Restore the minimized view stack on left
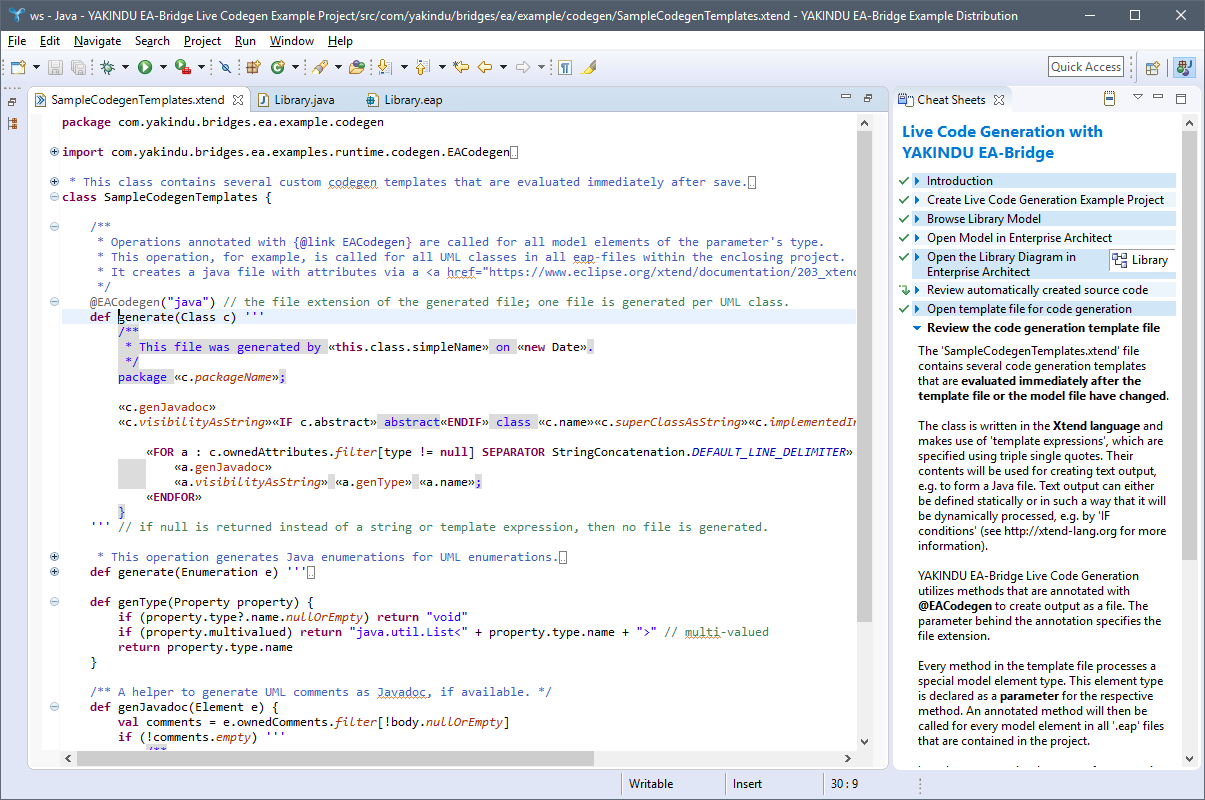Image resolution: width=1205 pixels, height=800 pixels. click(12, 102)
